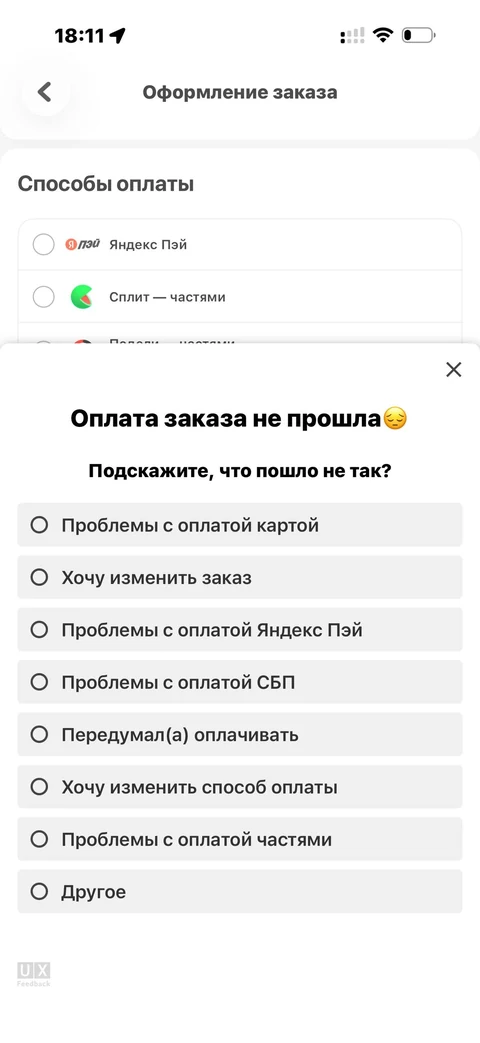Select "Хочу изменить способ оплаты"
Viewport: 480px width, 1043px height.
pyautogui.click(x=239, y=787)
